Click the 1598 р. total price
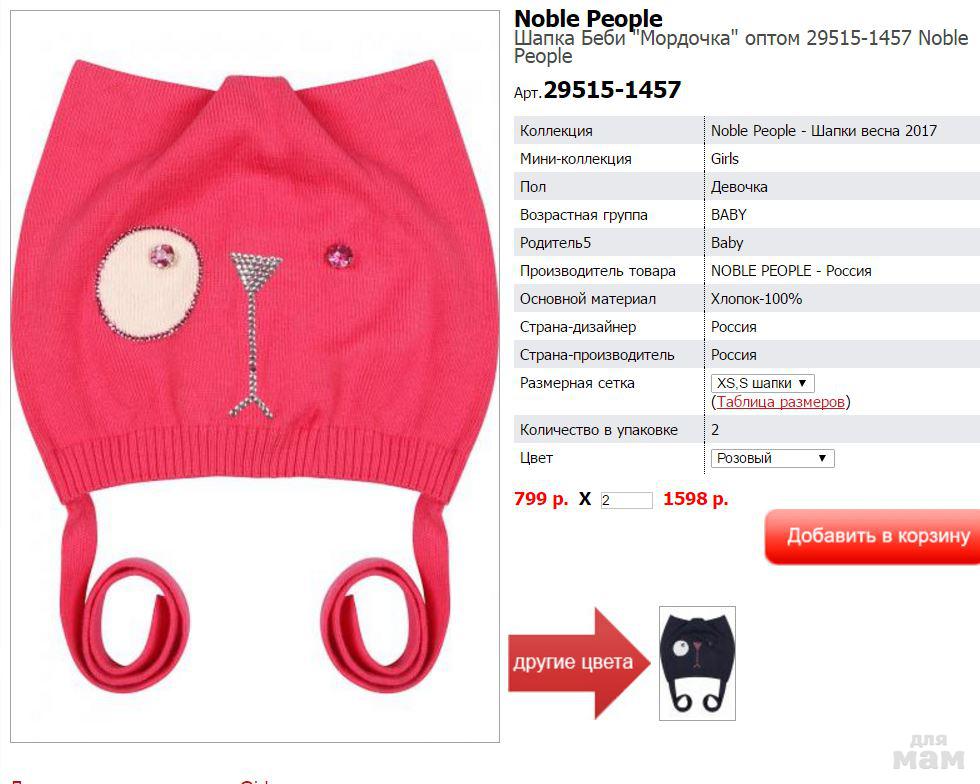This screenshot has height=784, width=980. click(696, 499)
